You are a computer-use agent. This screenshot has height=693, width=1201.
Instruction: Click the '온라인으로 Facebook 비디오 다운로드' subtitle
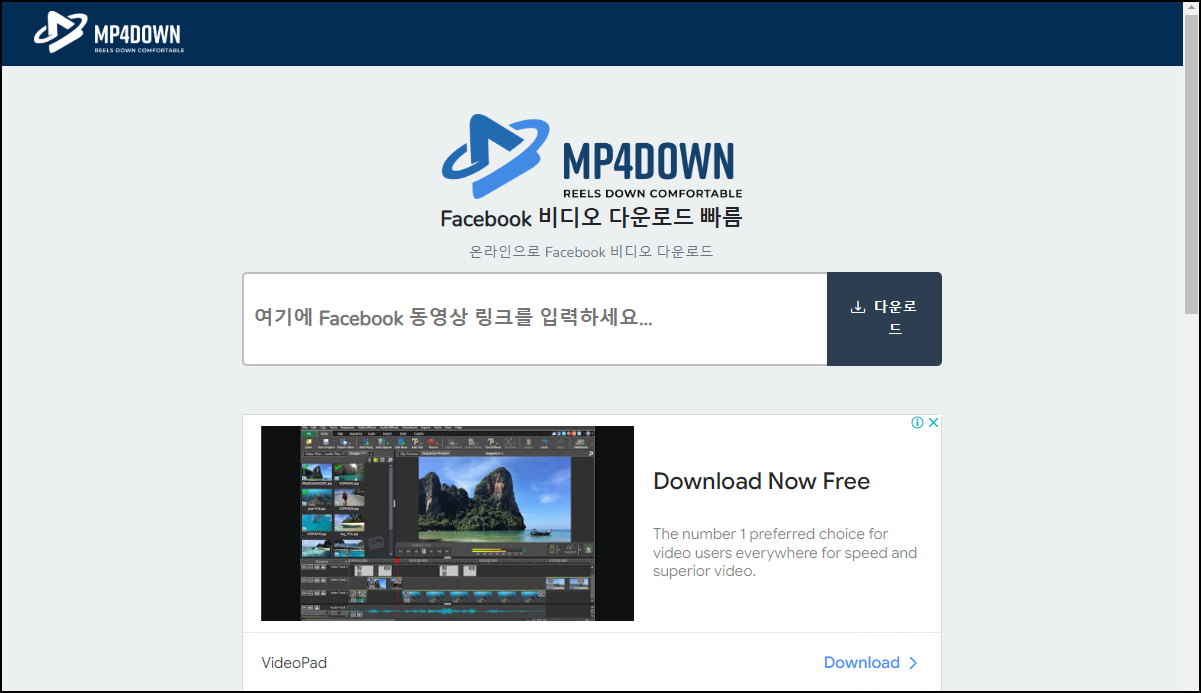592,252
